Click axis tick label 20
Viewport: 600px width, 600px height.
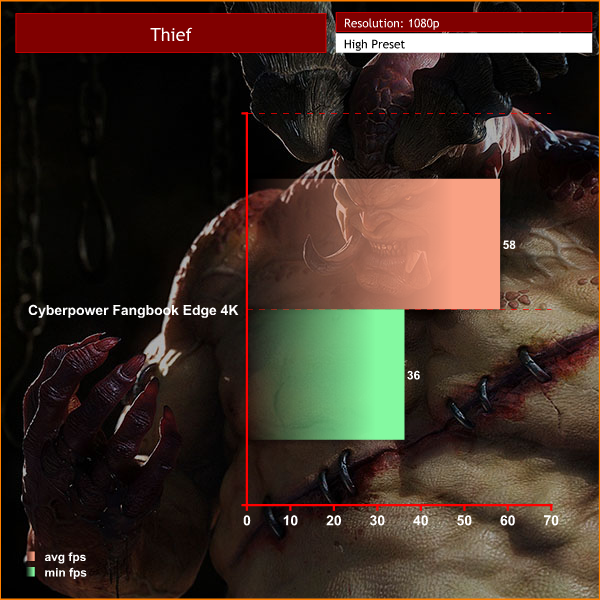click(x=334, y=520)
